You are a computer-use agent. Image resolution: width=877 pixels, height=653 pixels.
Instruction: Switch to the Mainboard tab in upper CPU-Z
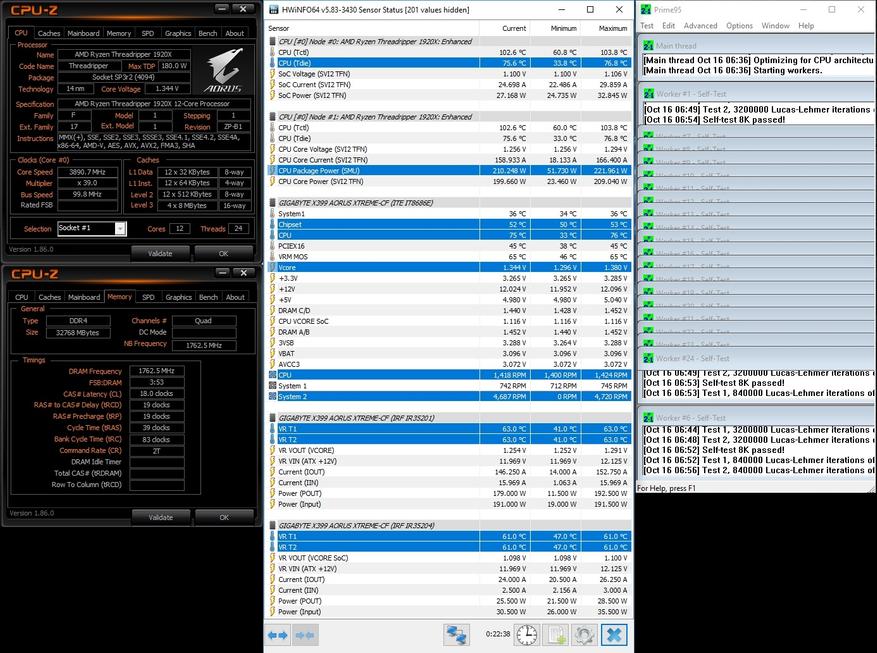tap(83, 33)
